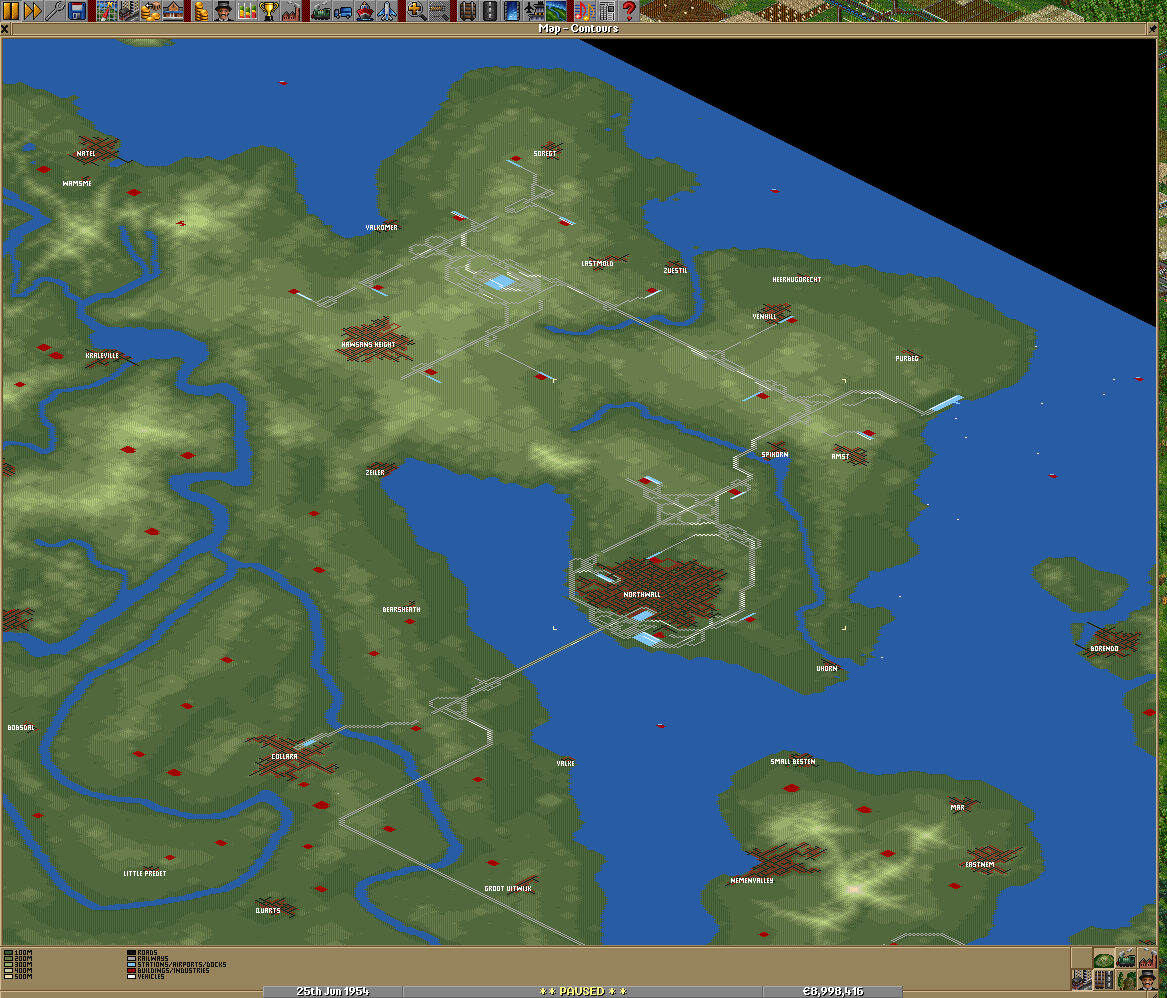The height and width of the screenshot is (998, 1167).
Task: Click the 500M legend colour swatch
Action: 8,976
